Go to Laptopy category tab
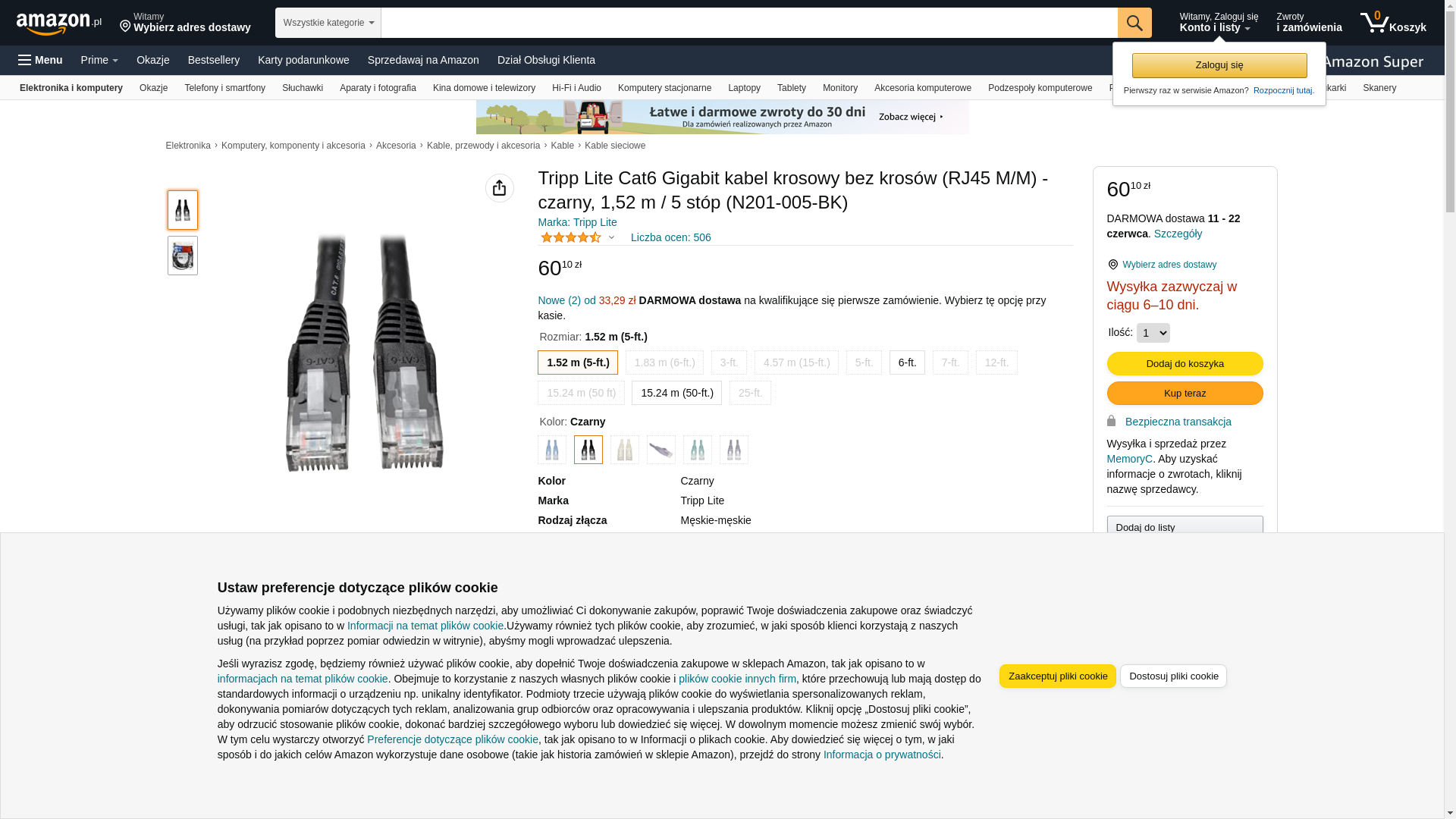This screenshot has width=1456, height=819. coord(744,88)
